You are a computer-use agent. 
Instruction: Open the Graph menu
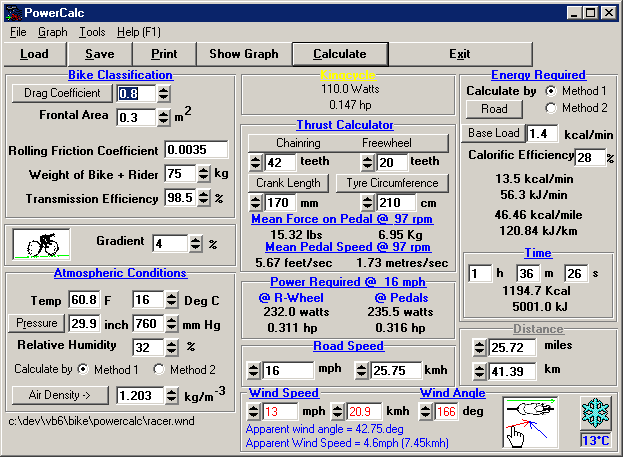pos(52,32)
